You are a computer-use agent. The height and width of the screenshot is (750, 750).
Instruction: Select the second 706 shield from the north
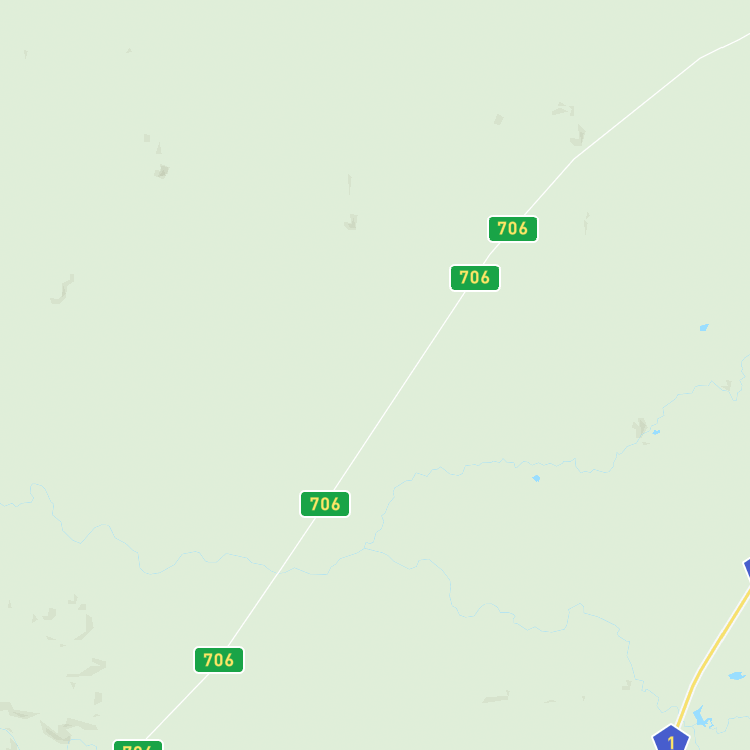[474, 277]
